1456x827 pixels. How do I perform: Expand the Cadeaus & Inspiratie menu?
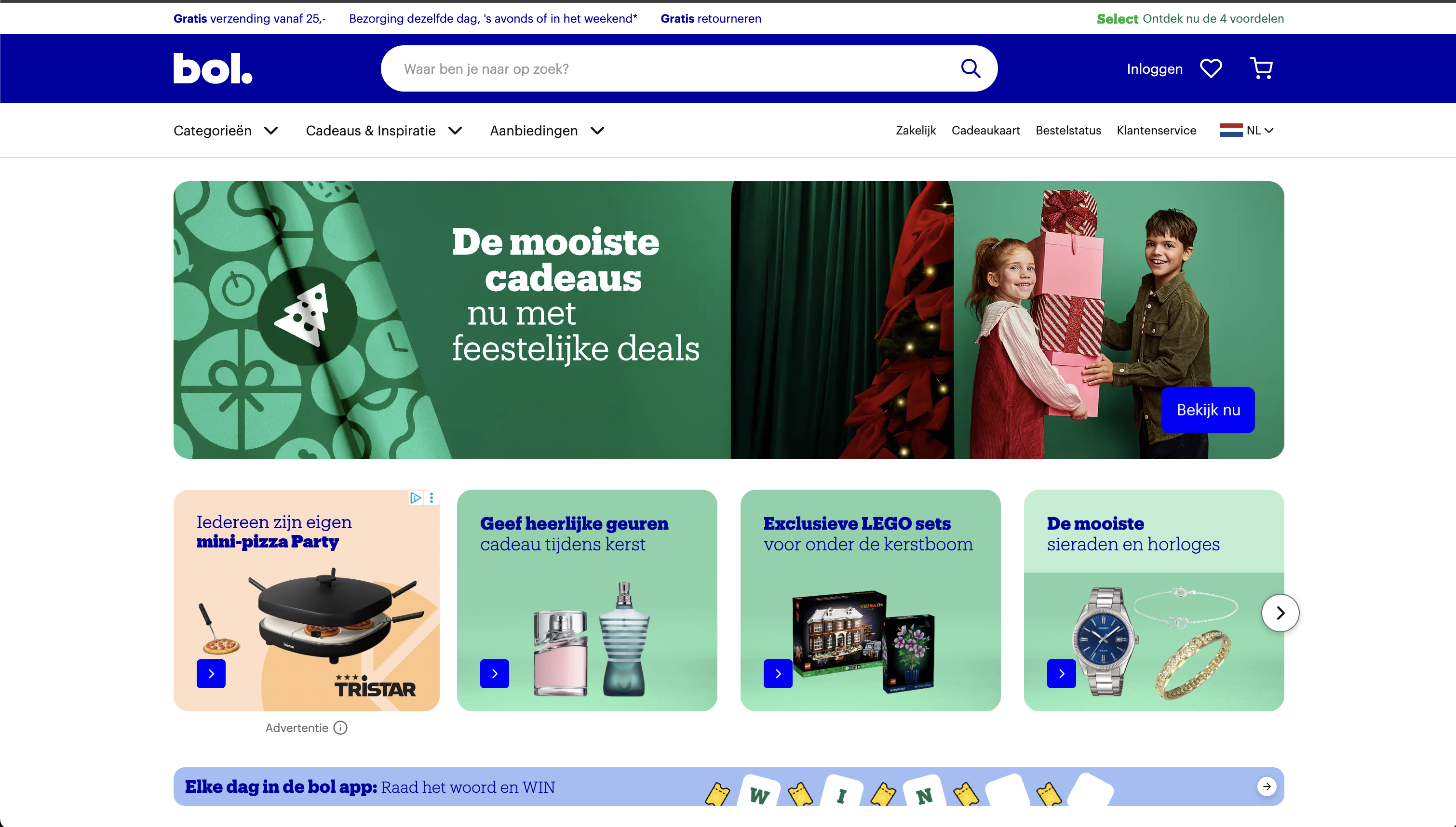tap(384, 131)
